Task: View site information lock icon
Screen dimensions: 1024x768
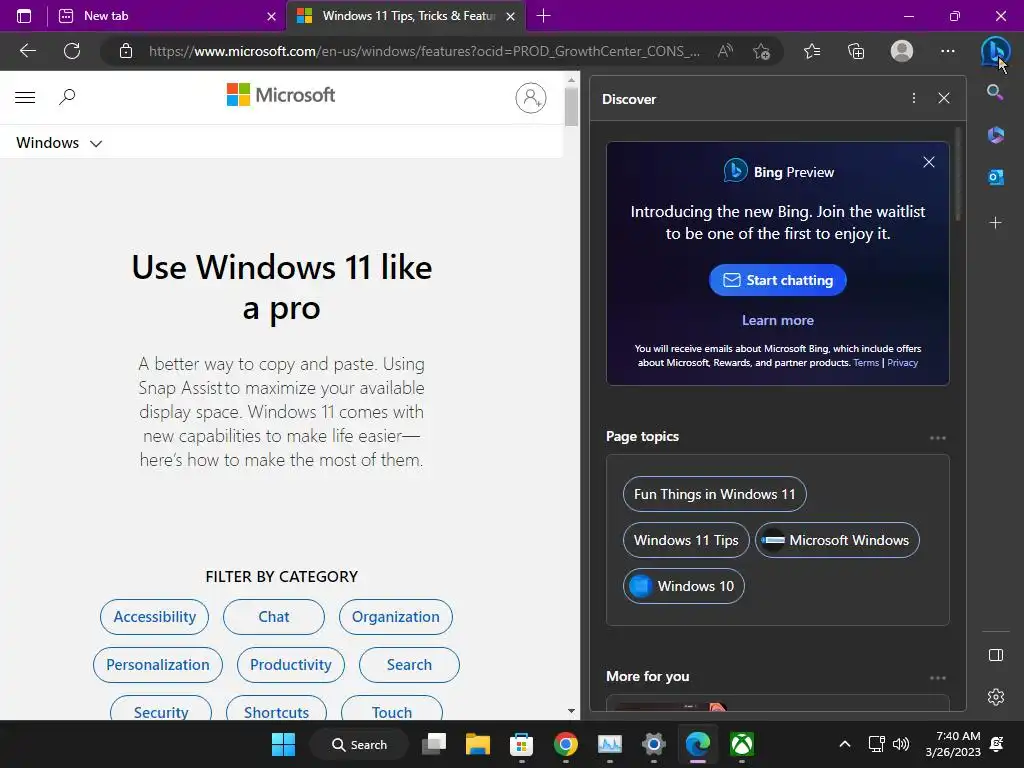Action: tap(126, 51)
